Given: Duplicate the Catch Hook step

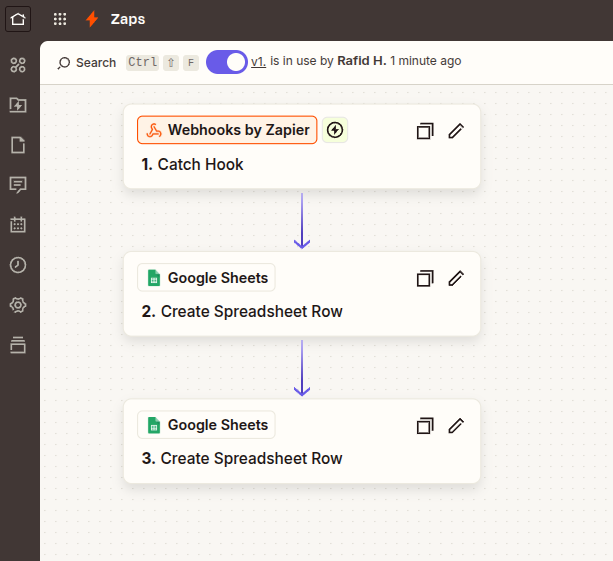Looking at the screenshot, I should [x=425, y=131].
